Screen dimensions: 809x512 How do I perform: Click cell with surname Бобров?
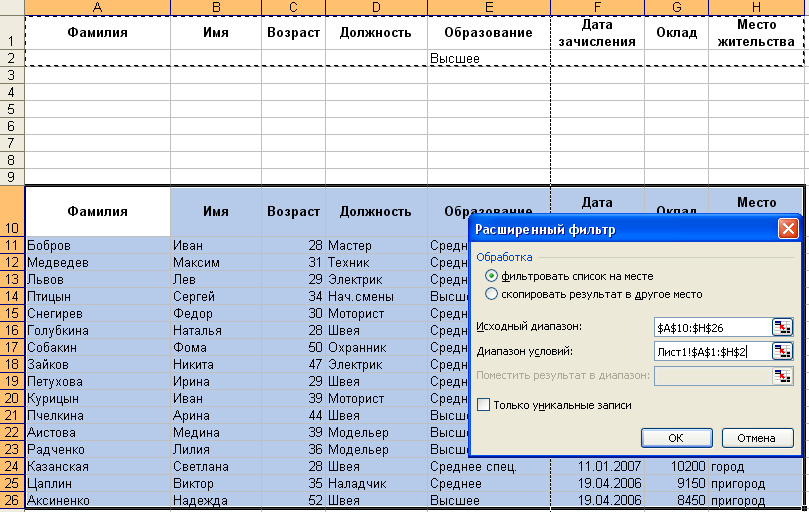(x=97, y=245)
